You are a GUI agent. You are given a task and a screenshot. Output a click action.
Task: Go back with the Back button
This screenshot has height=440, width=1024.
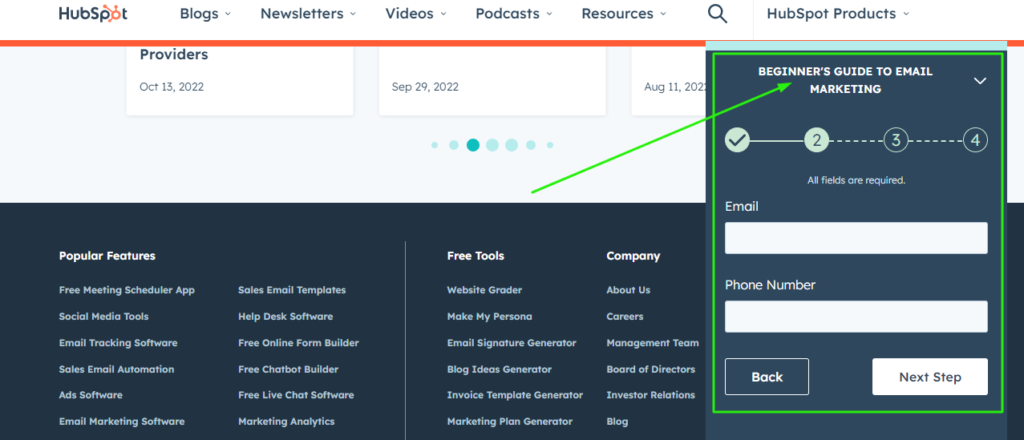(767, 377)
